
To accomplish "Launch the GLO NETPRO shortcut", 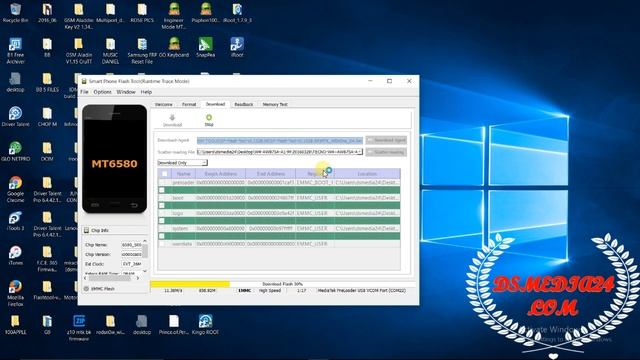I will point(16,151).
